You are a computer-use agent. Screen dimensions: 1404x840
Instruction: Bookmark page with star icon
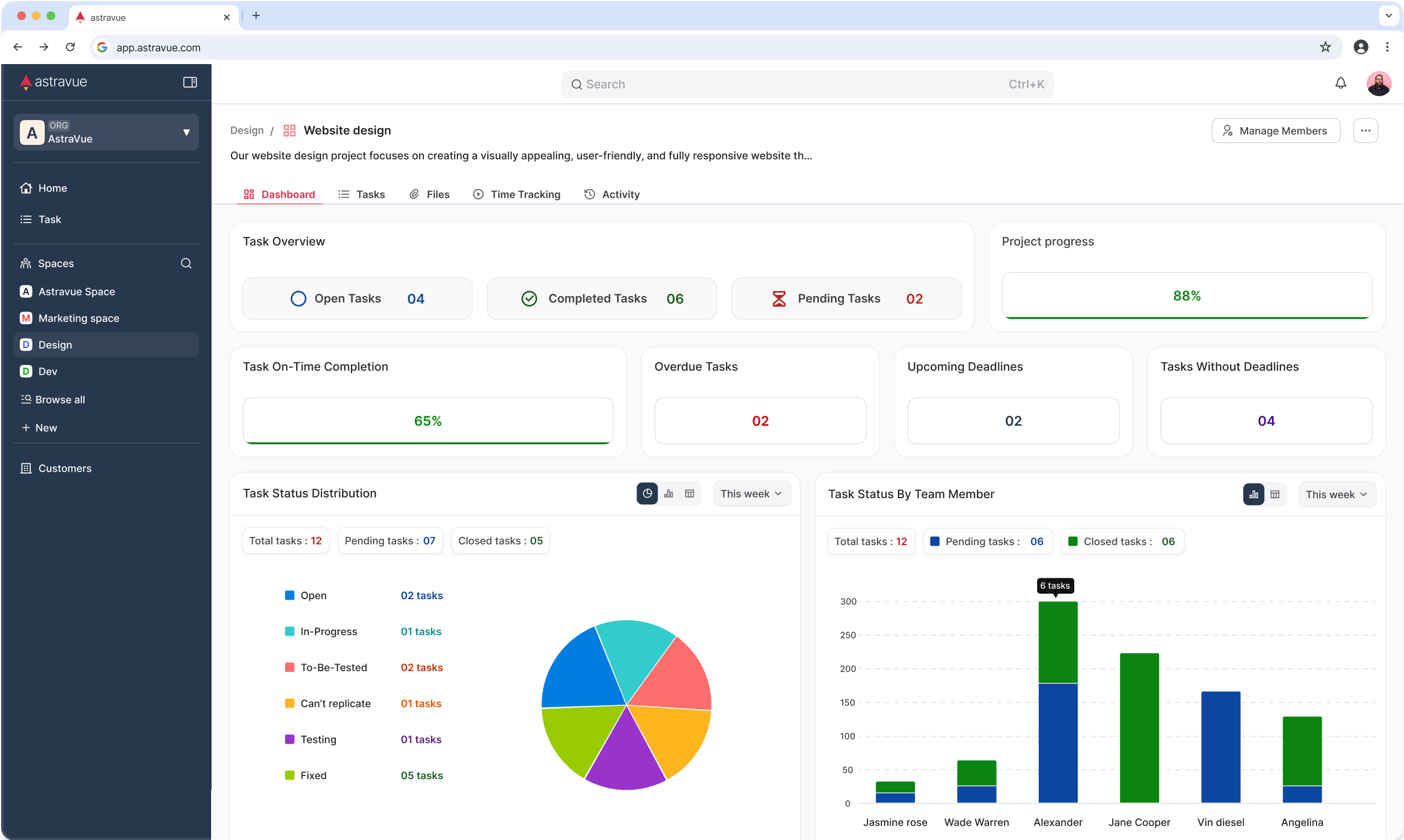tap(1325, 47)
